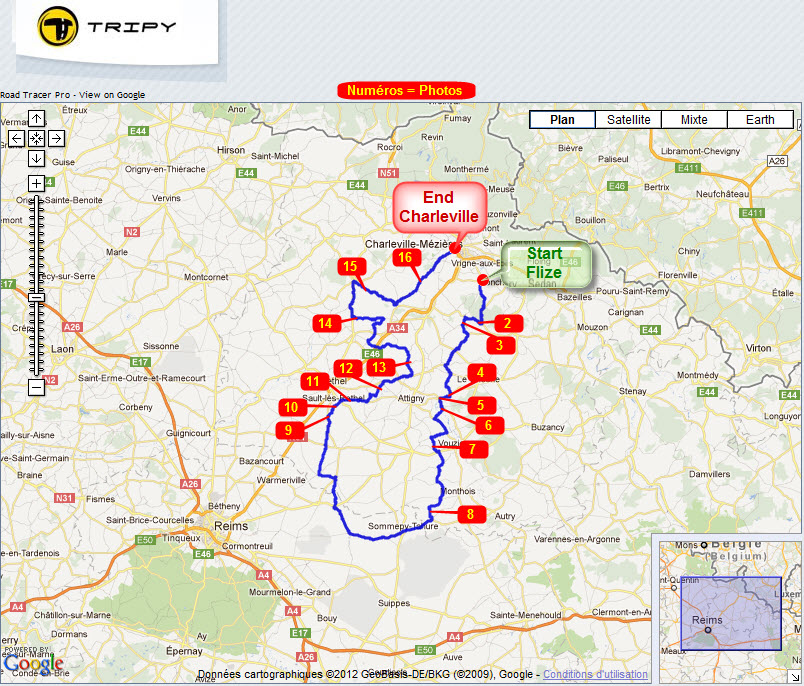Open photo marker 12

(347, 368)
